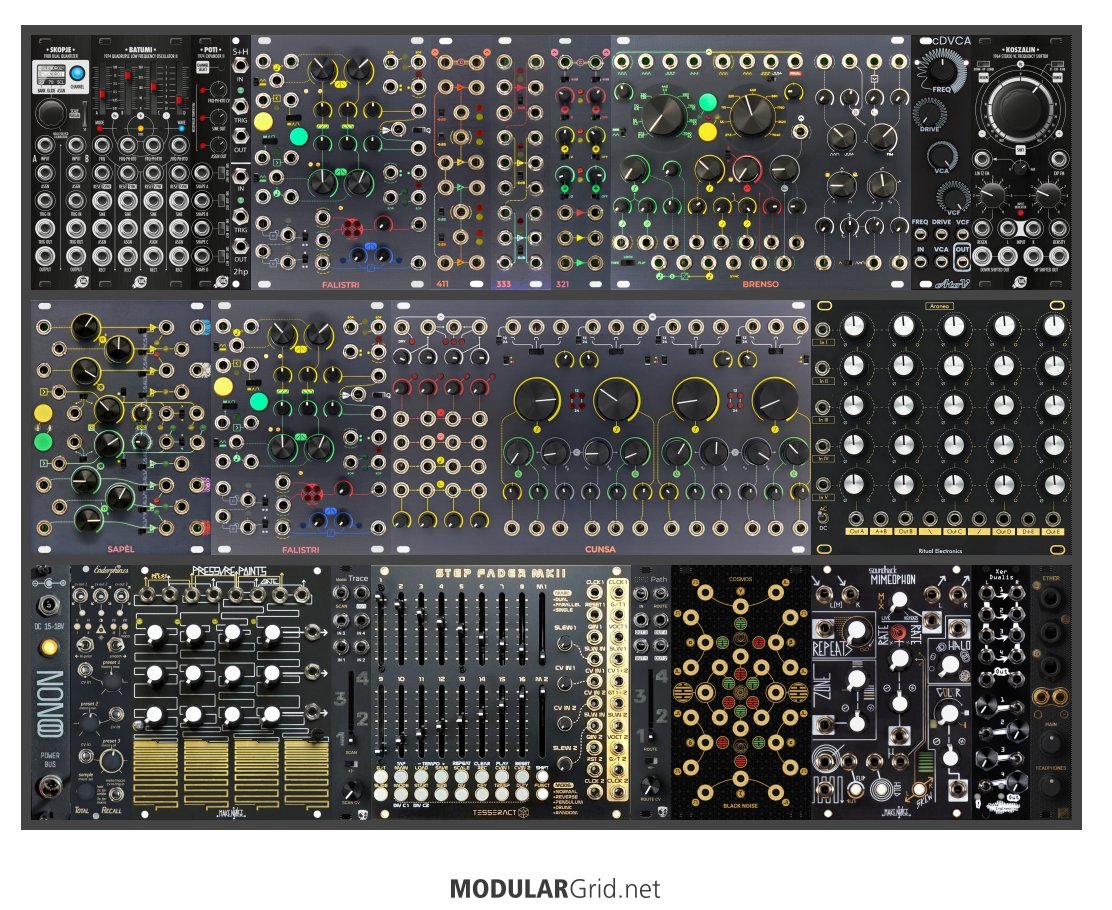The width and height of the screenshot is (1112, 910).
Task: Click the green round button on Brenso module
Action: [707, 102]
